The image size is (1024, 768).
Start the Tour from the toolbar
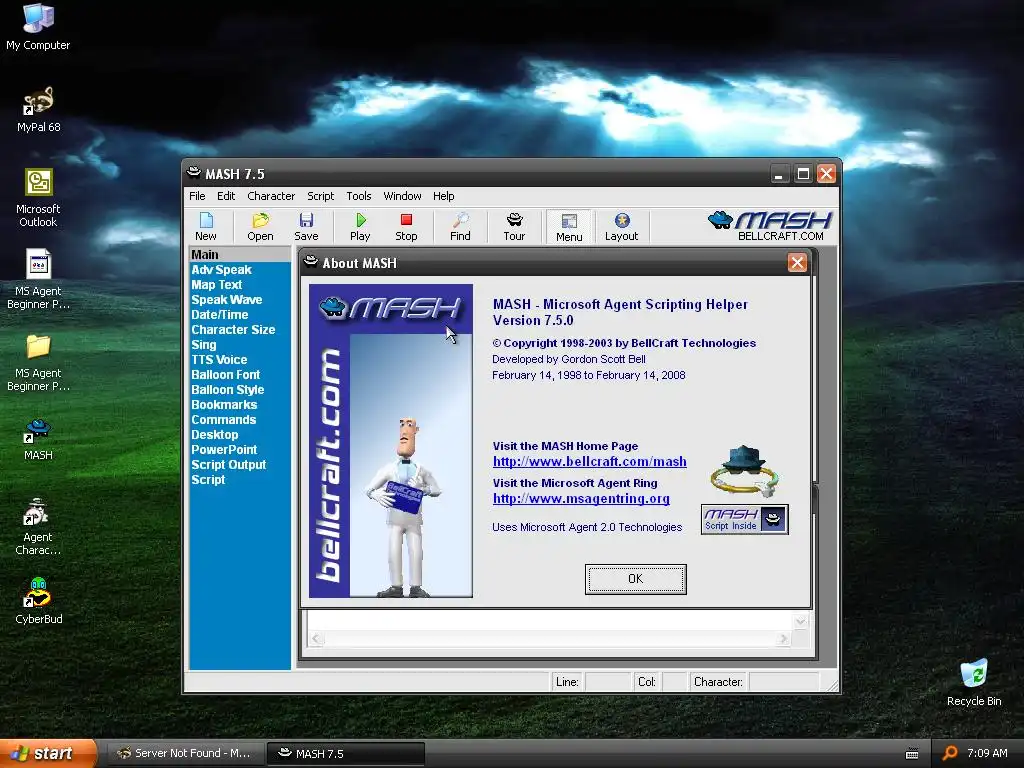click(x=514, y=227)
